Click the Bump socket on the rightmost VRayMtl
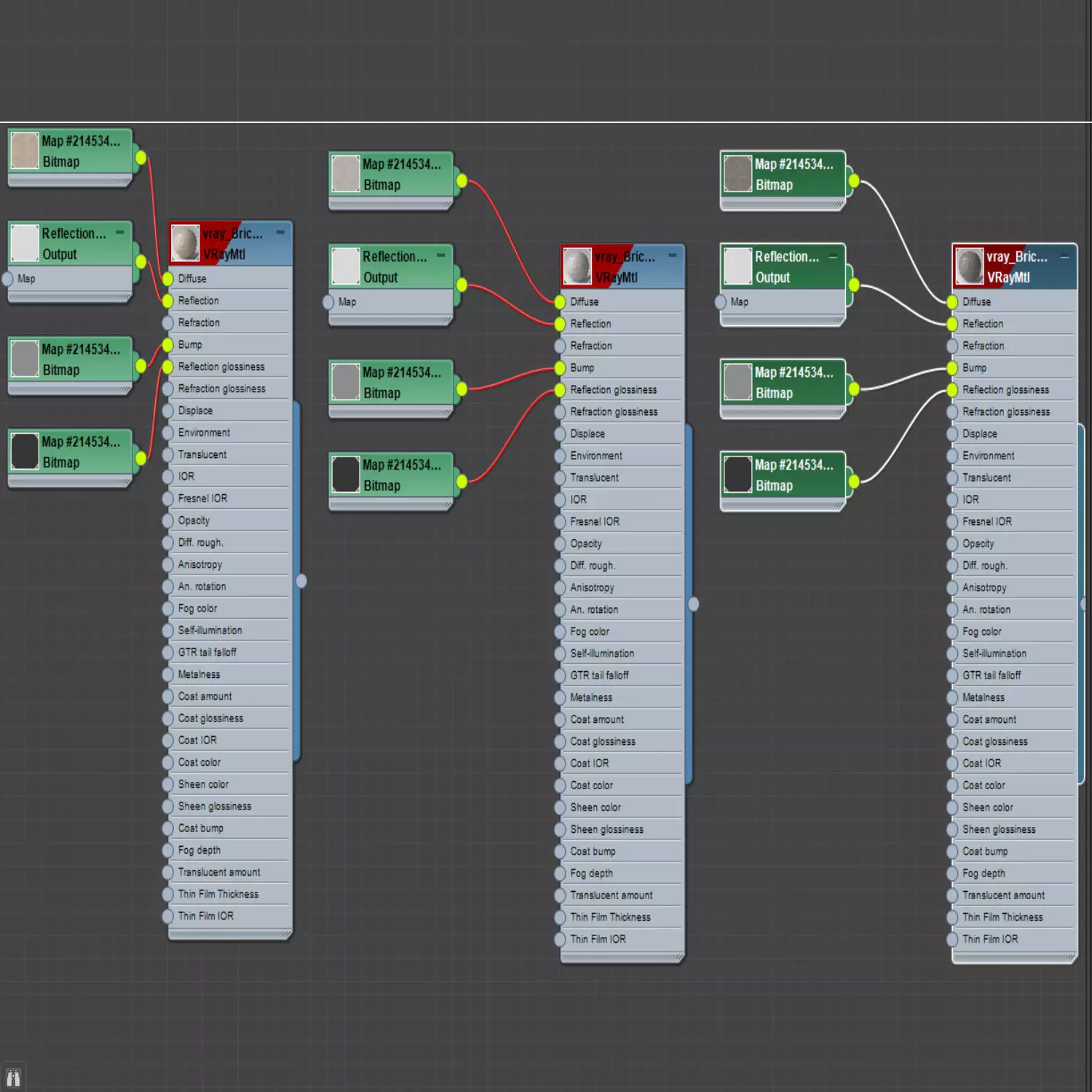 pos(951,368)
